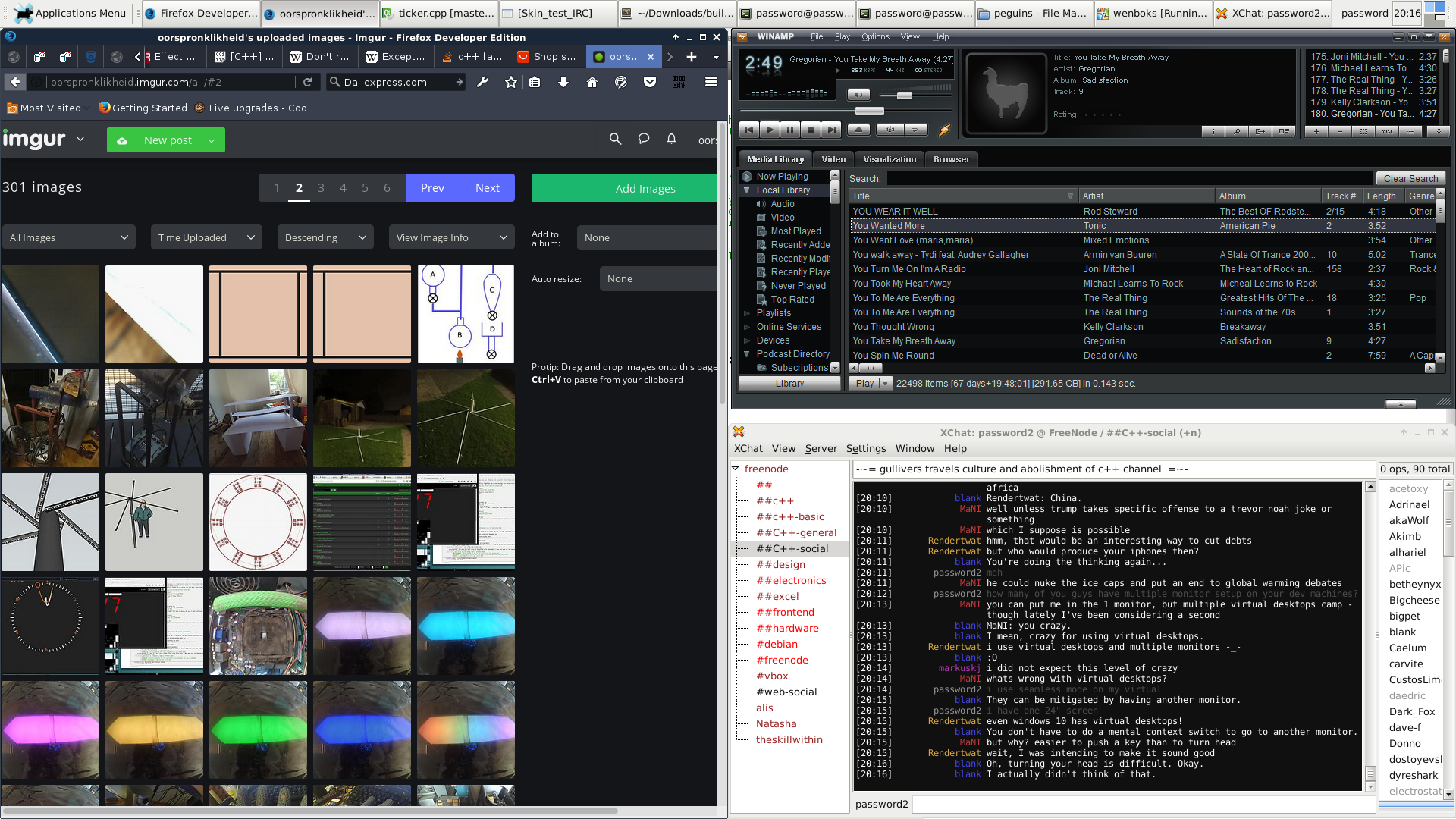Click the Winamp library Search field
Screen dimensions: 1456x819
coord(1128,178)
